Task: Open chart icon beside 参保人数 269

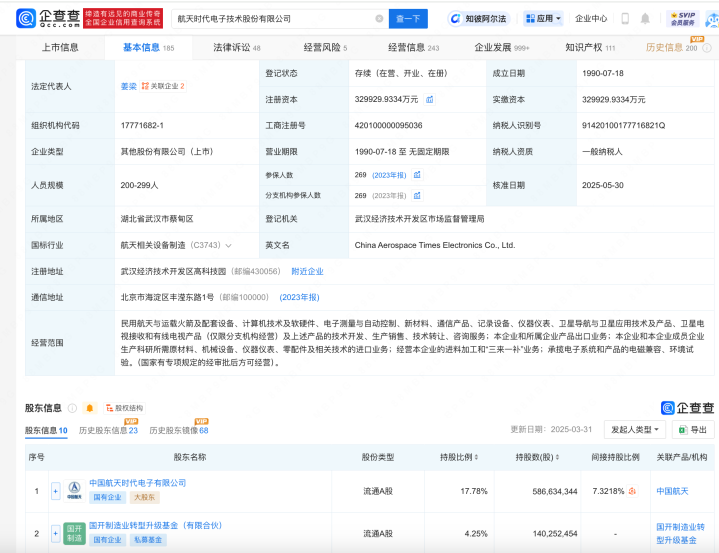Action: [x=417, y=175]
